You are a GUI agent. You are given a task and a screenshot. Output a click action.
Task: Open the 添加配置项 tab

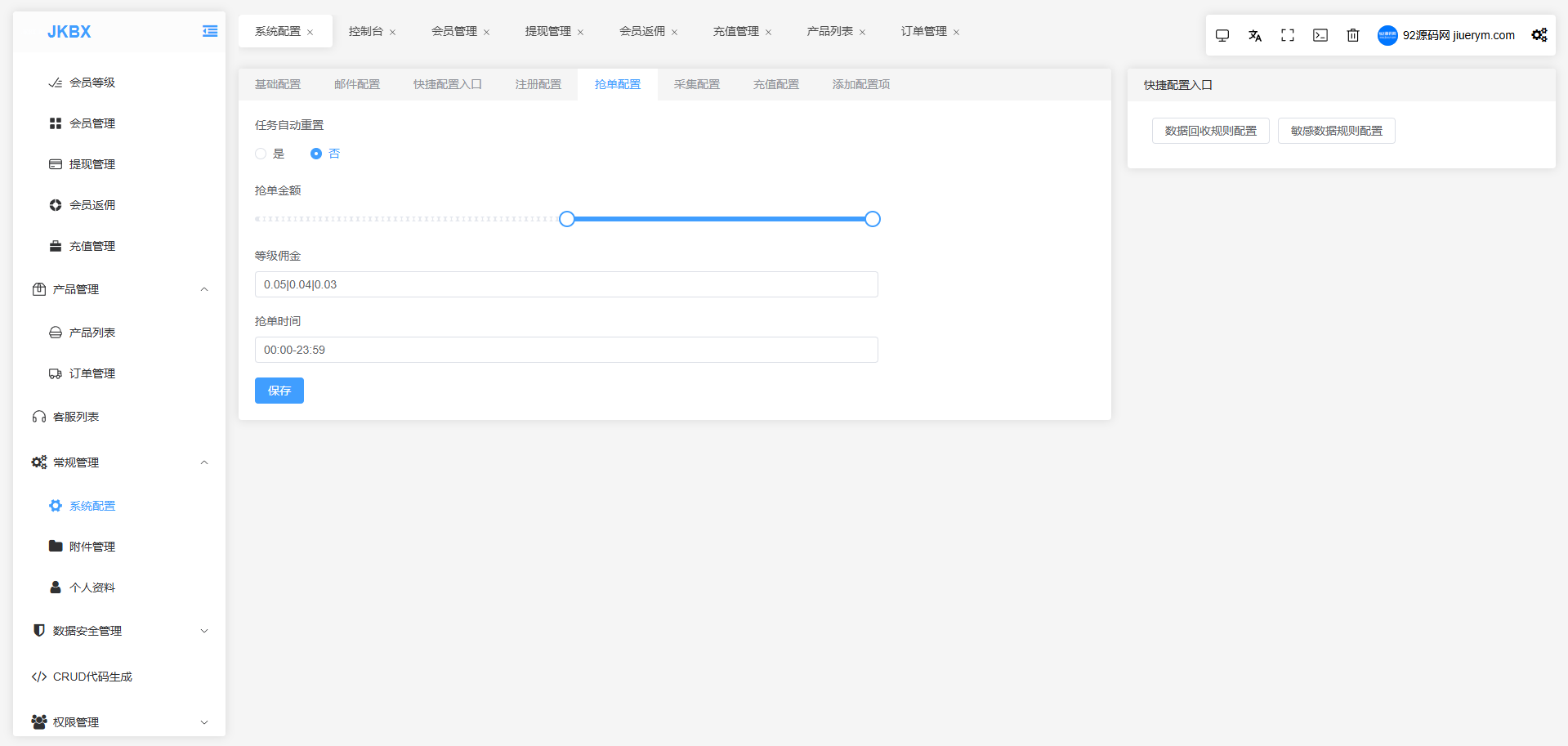(861, 84)
